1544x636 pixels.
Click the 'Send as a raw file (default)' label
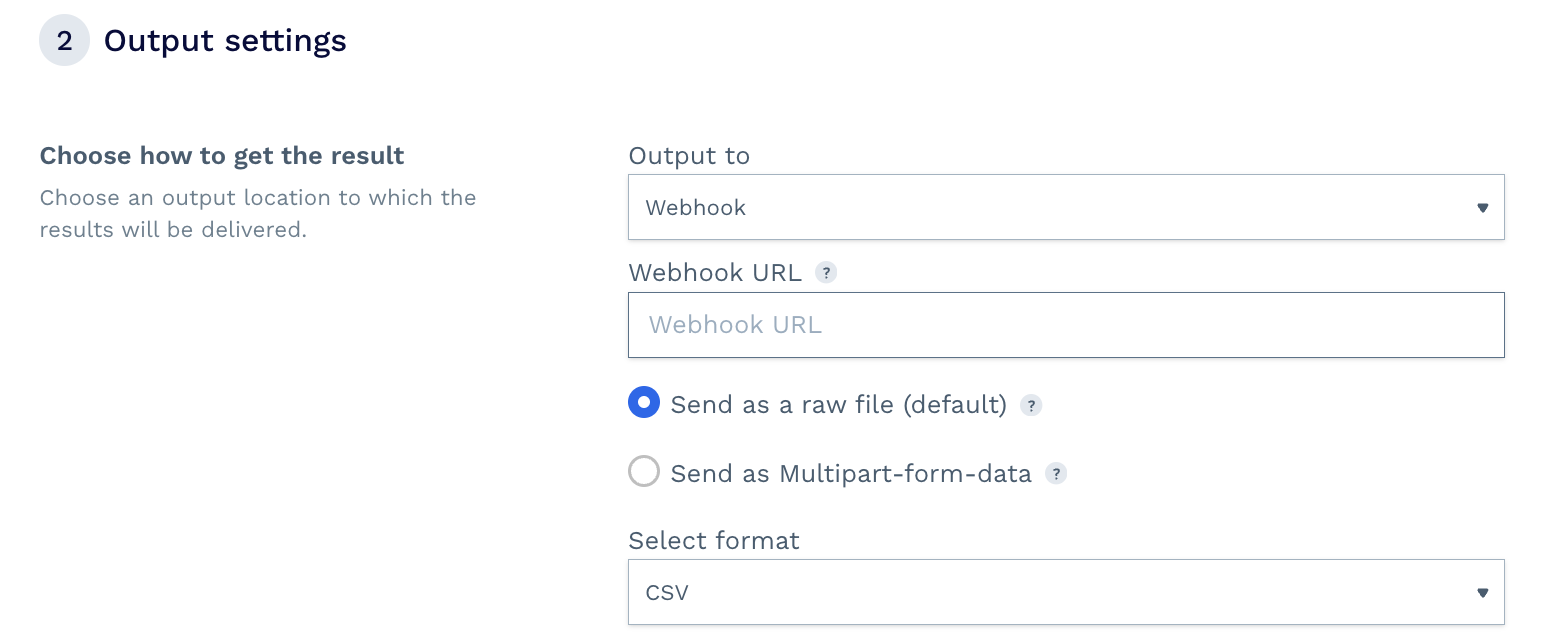(x=838, y=405)
